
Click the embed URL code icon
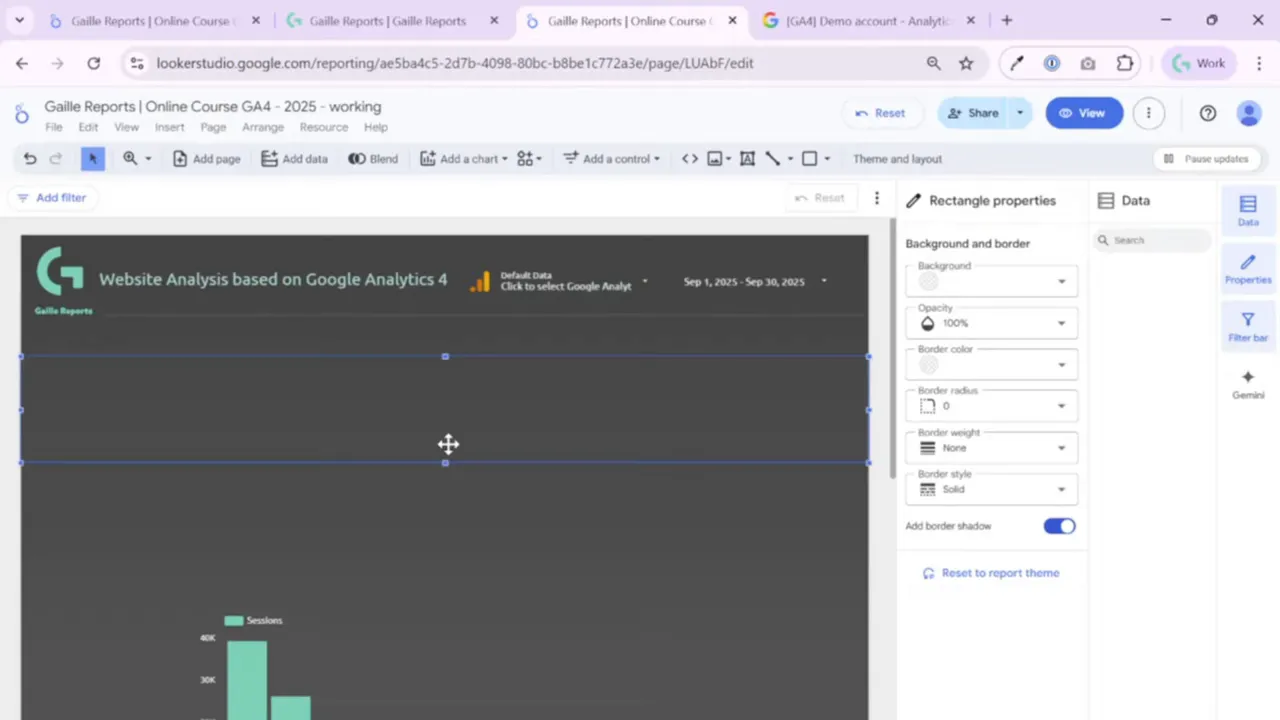point(690,159)
